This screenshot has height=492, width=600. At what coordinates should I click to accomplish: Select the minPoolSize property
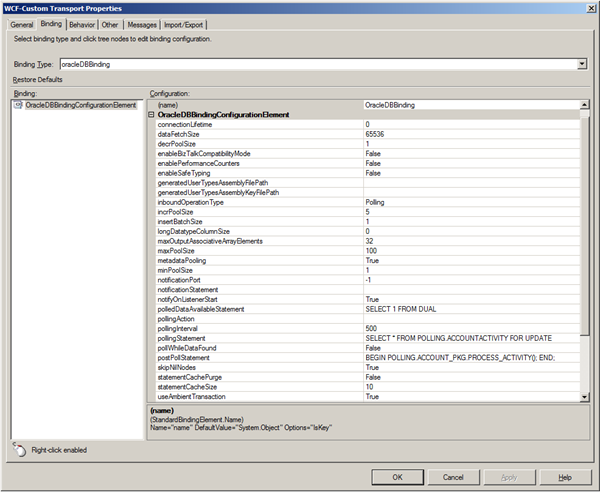tap(368, 270)
